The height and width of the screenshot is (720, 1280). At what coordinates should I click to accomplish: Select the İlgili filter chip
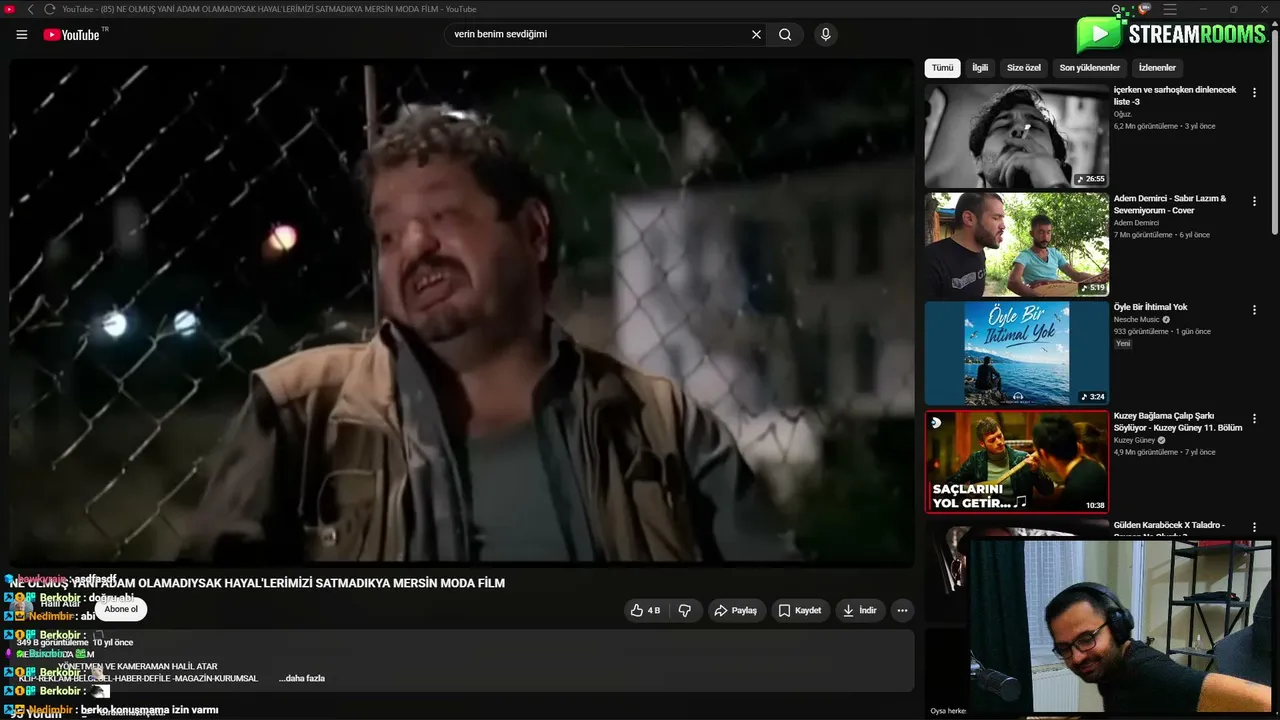980,68
